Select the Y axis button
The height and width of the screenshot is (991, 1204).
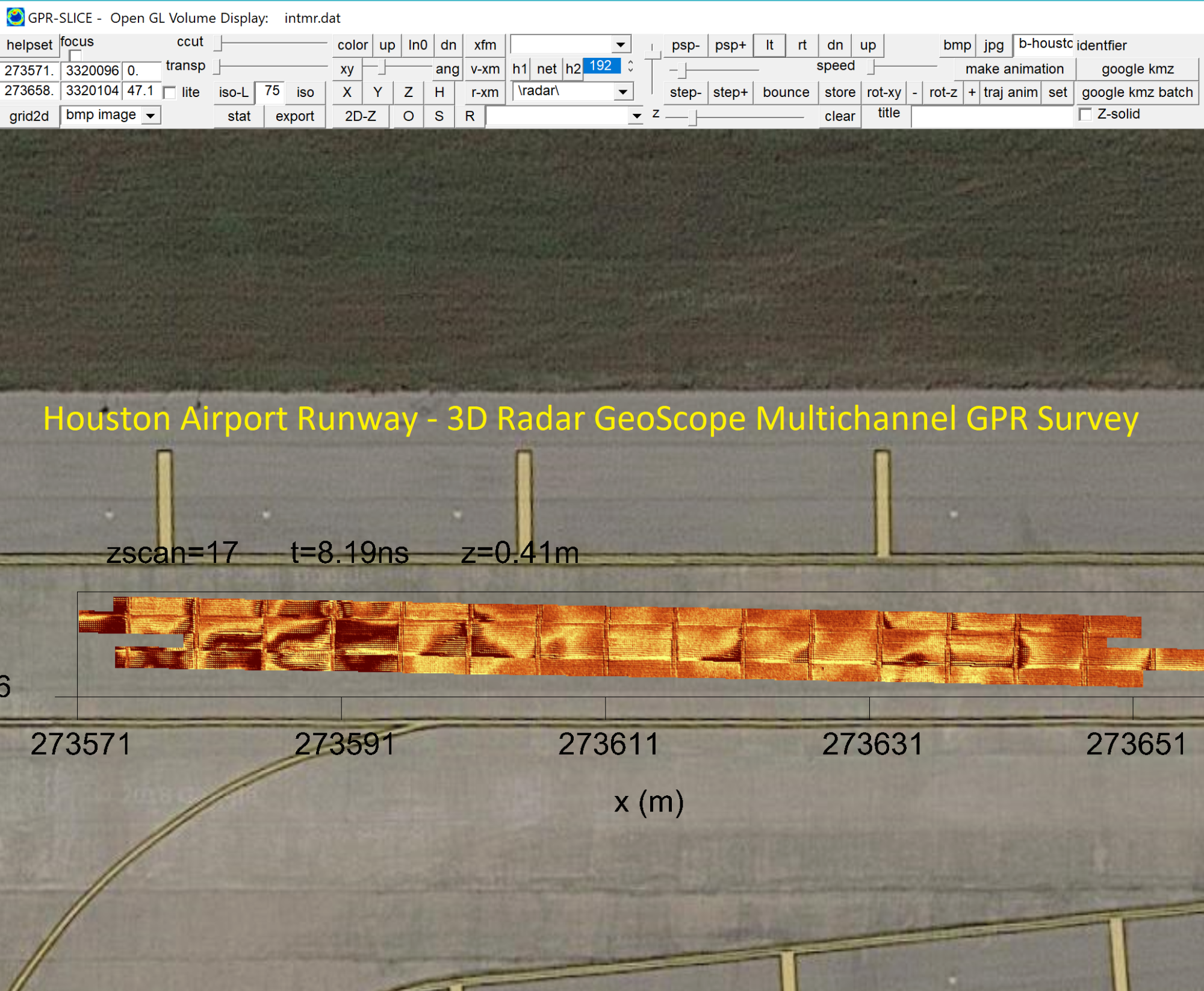[x=377, y=93]
